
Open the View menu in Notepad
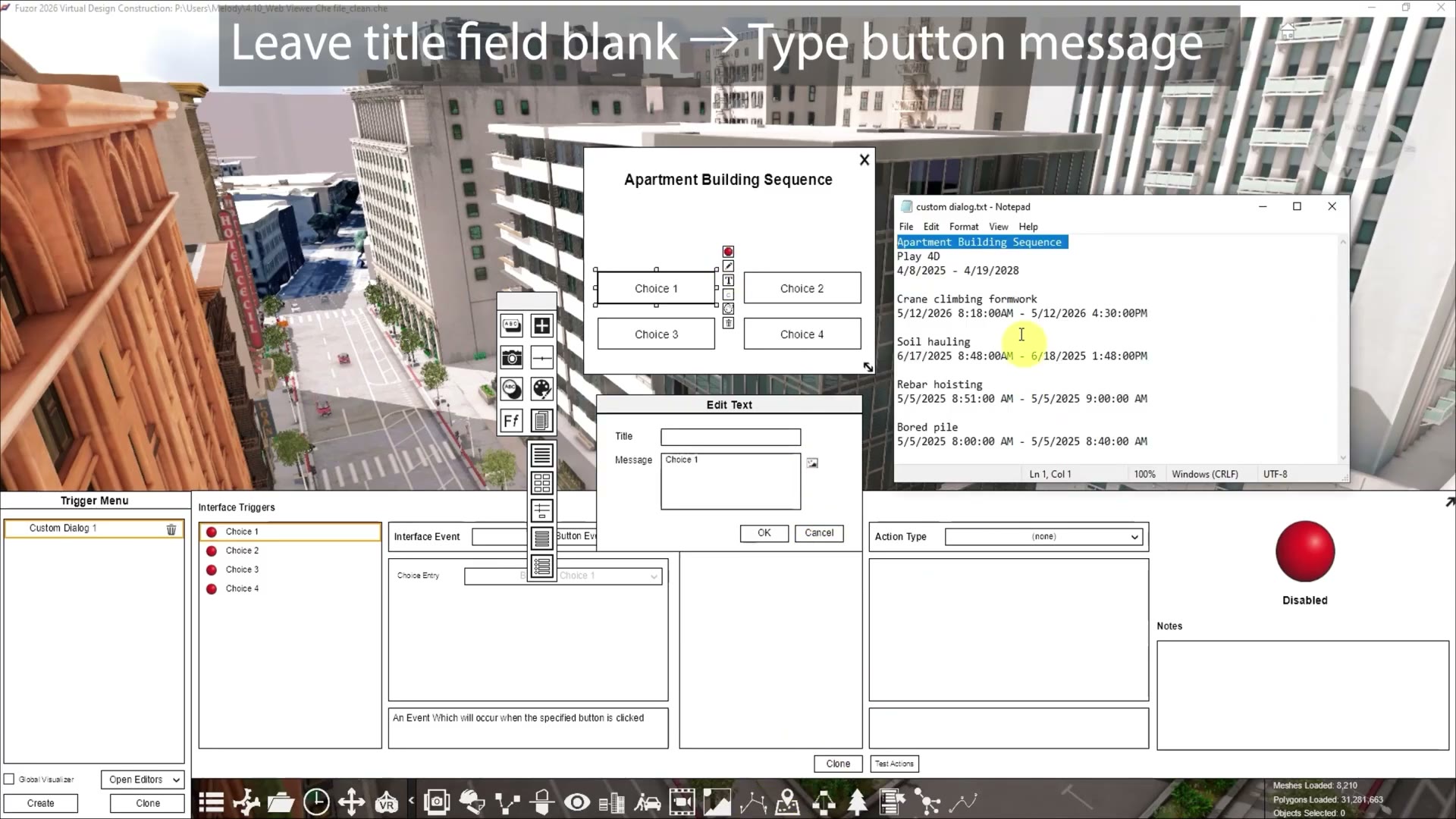pos(999,227)
